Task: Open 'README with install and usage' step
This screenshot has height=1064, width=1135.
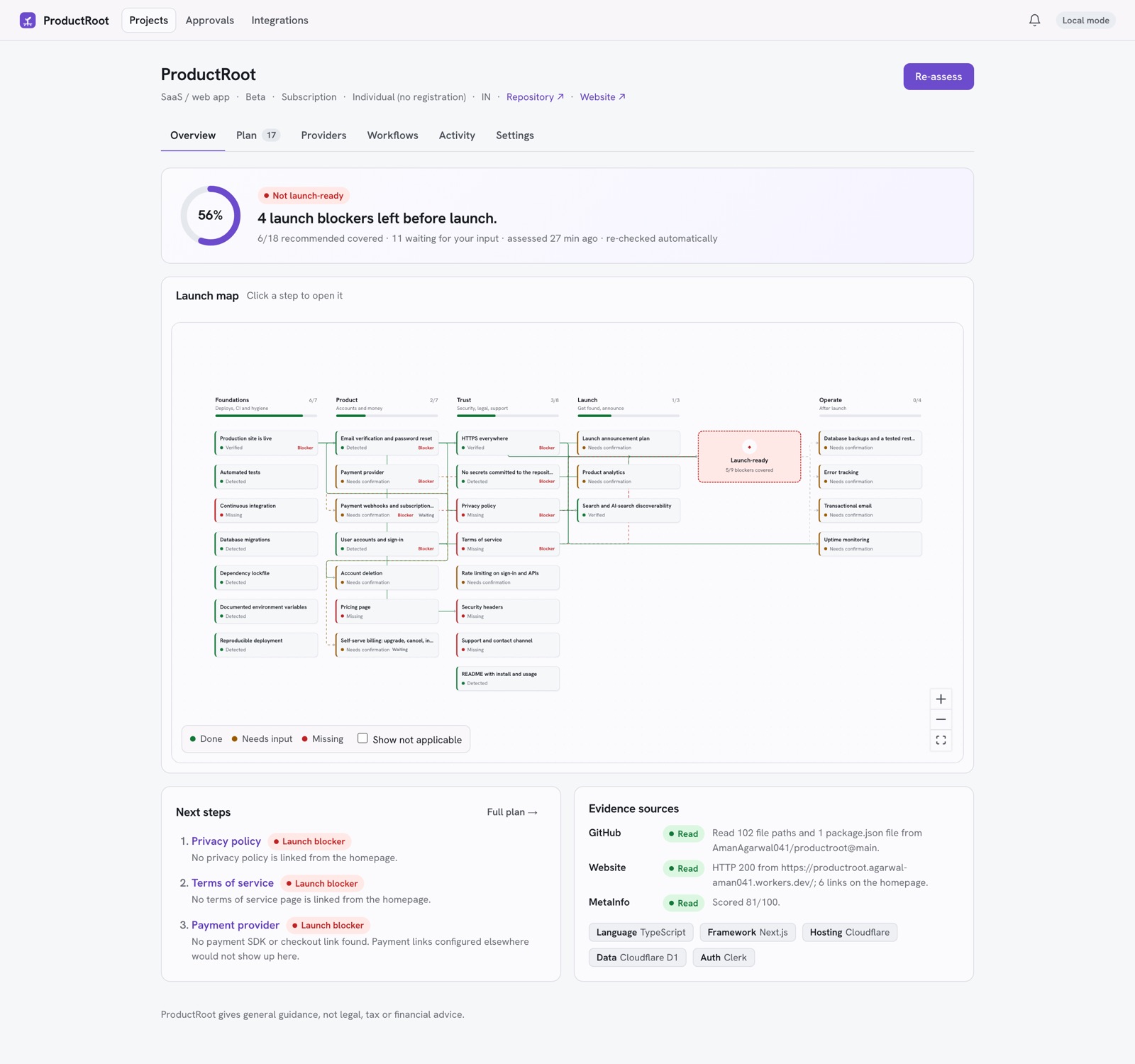Action: click(x=508, y=679)
